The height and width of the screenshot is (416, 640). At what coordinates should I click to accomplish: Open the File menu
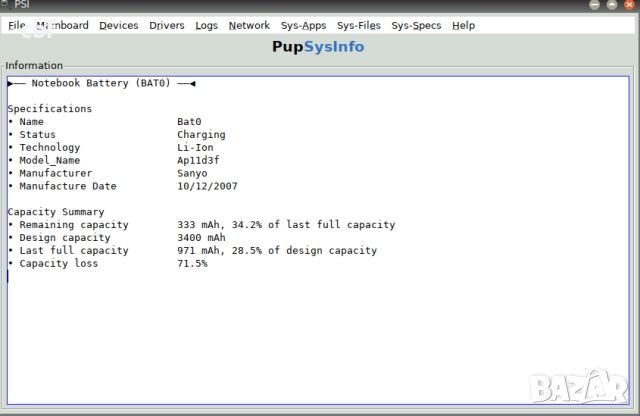[17, 25]
